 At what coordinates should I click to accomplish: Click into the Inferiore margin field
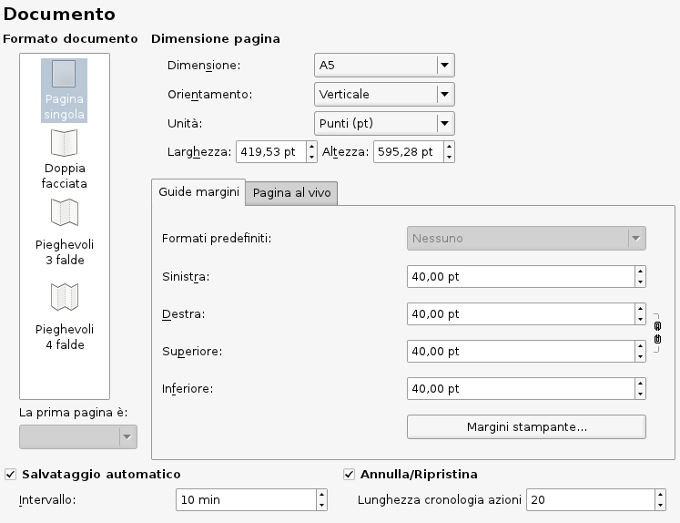(521, 388)
